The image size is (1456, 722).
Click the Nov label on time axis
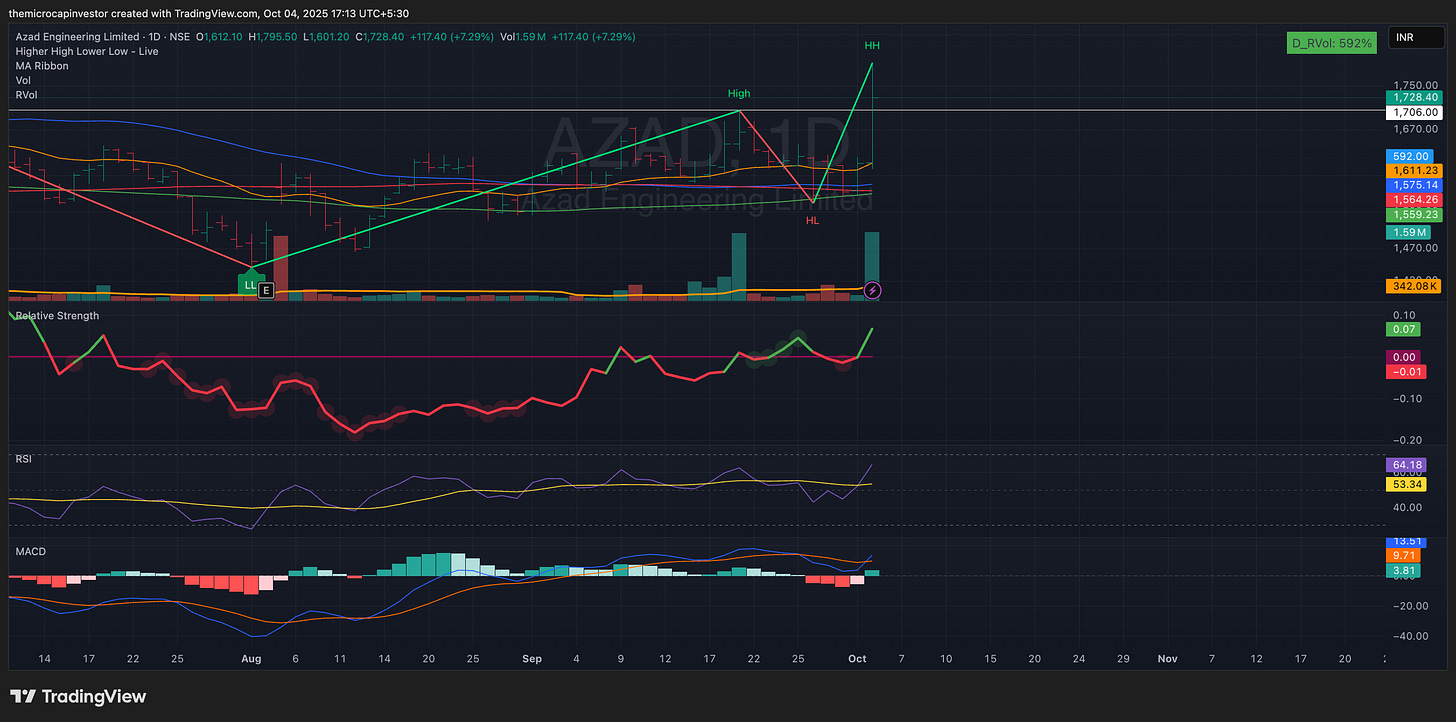coord(1167,659)
